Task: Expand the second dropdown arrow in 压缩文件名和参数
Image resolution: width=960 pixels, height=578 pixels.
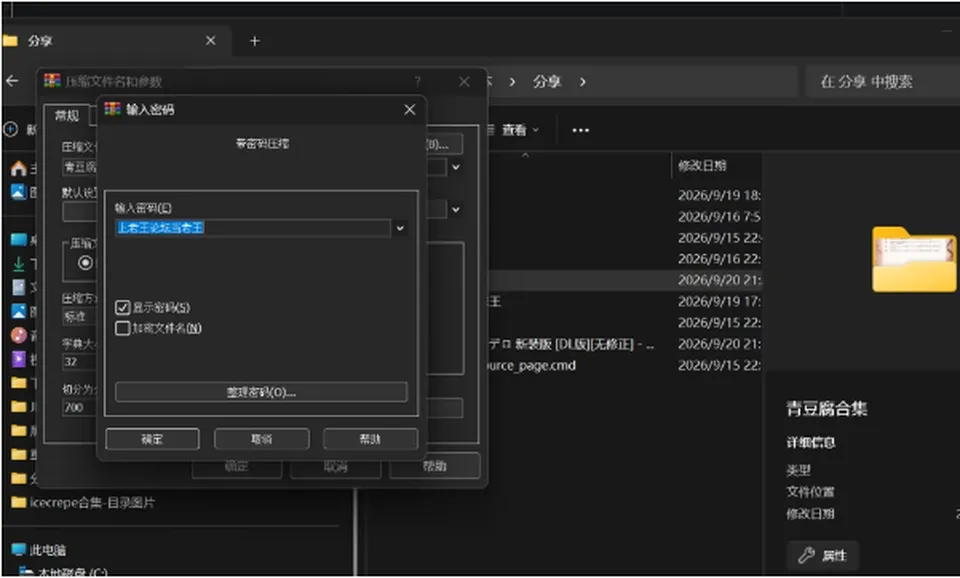Action: tap(456, 209)
